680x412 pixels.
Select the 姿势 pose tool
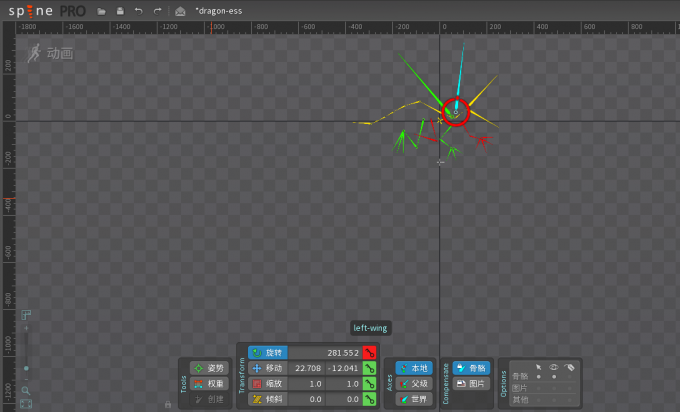[x=209, y=368]
